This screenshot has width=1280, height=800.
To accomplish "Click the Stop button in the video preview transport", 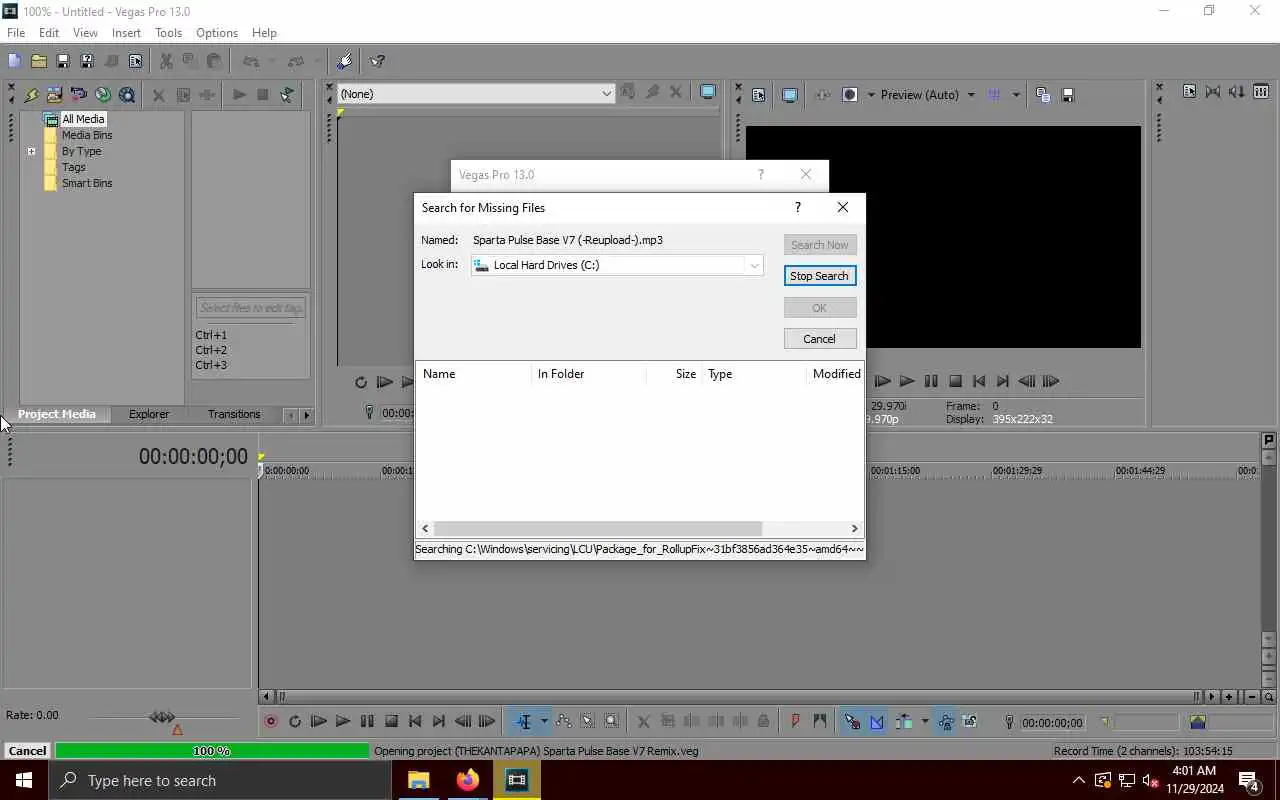I will tap(955, 381).
